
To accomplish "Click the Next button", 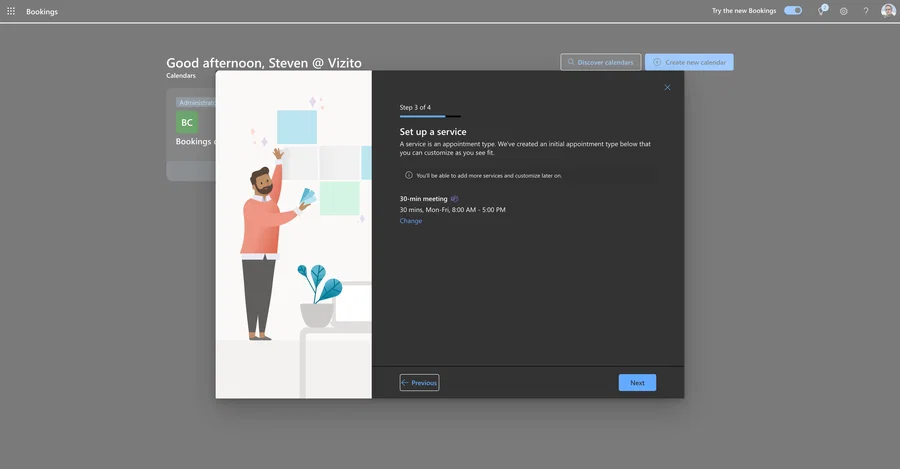I will tap(637, 383).
